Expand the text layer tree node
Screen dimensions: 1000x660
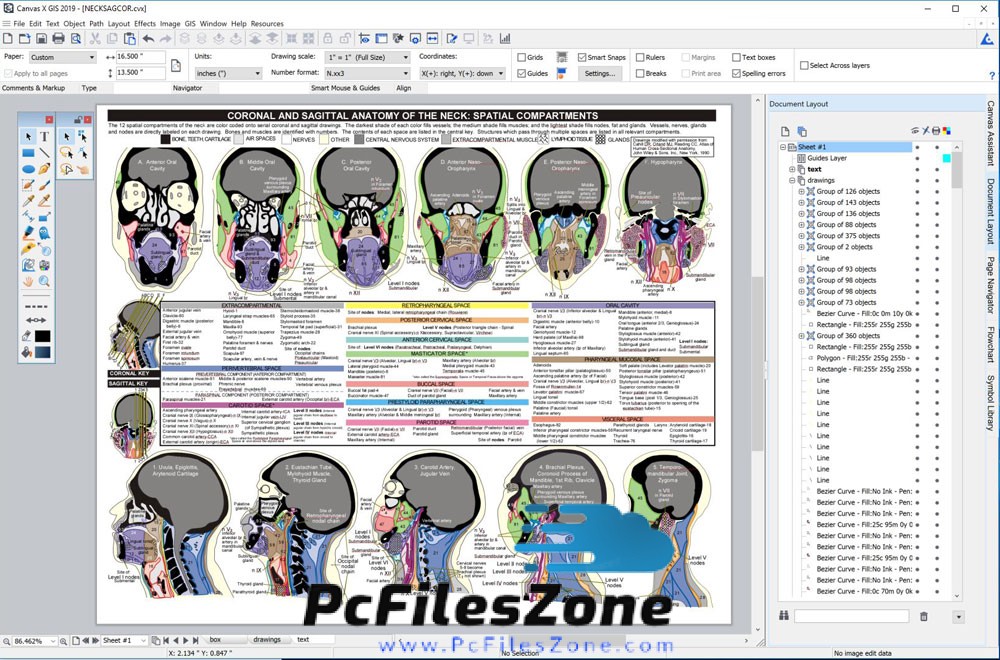[792, 169]
